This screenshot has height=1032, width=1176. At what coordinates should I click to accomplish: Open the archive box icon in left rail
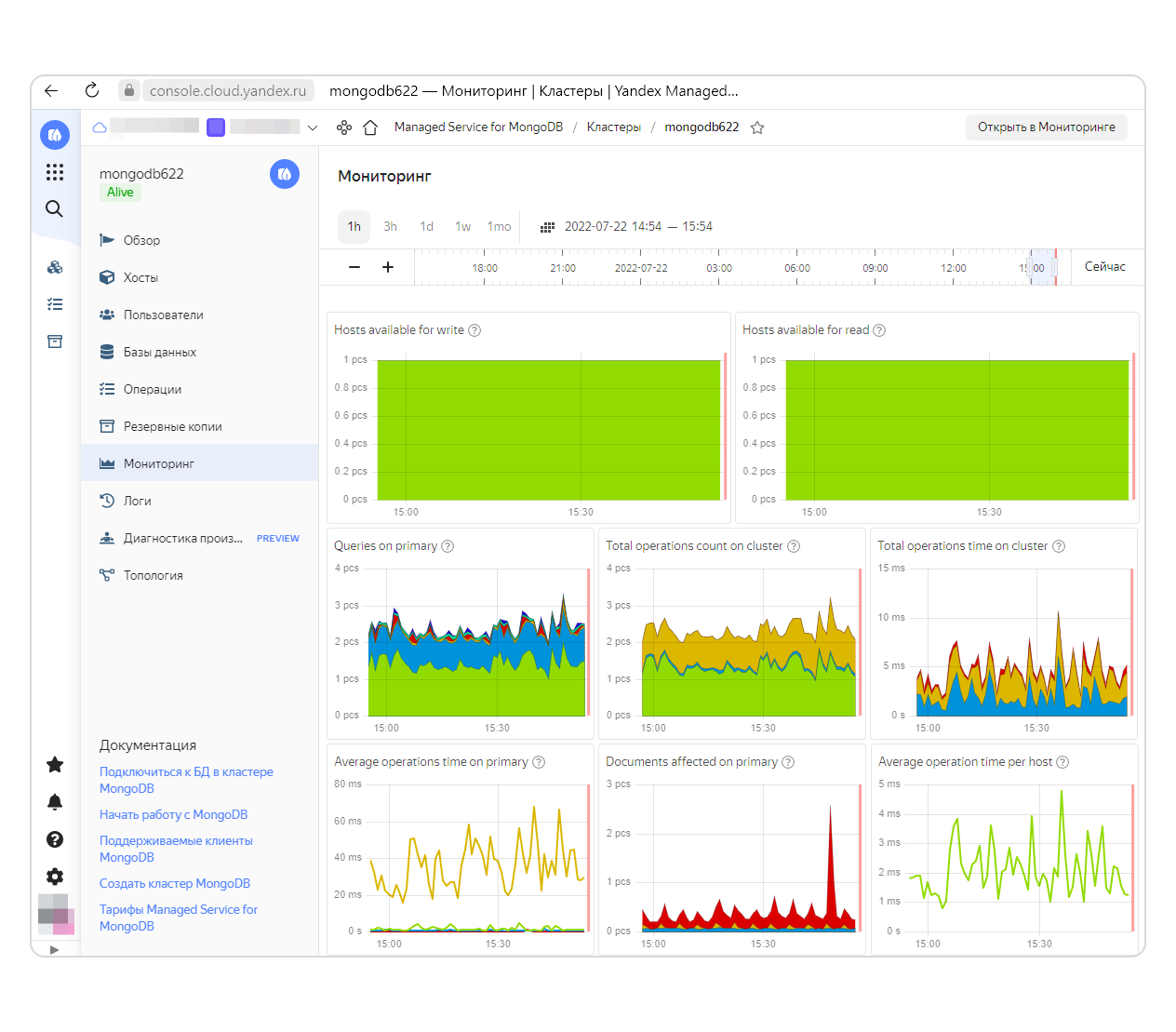pos(55,342)
